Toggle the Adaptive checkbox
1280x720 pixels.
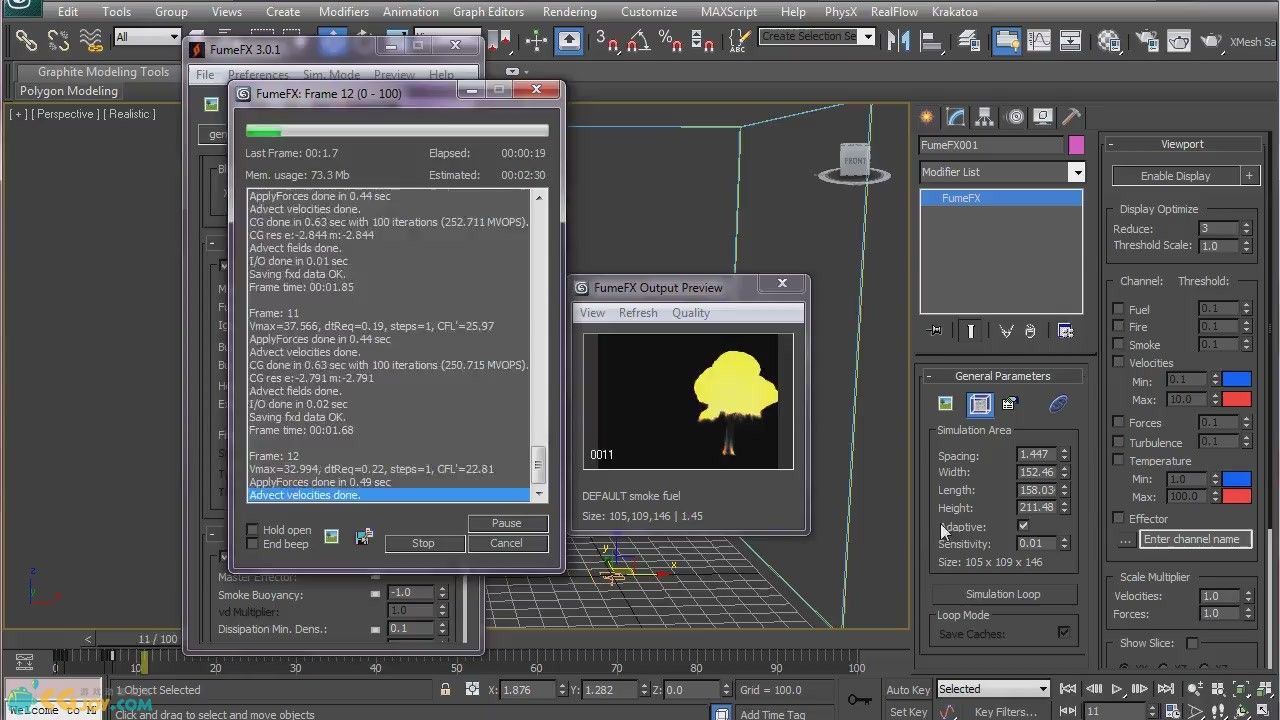[1023, 526]
